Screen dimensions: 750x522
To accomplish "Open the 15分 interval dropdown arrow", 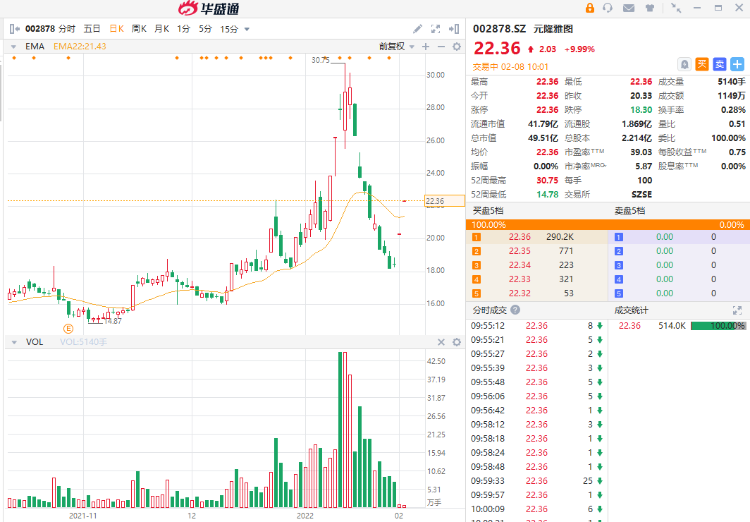I will click(x=247, y=29).
